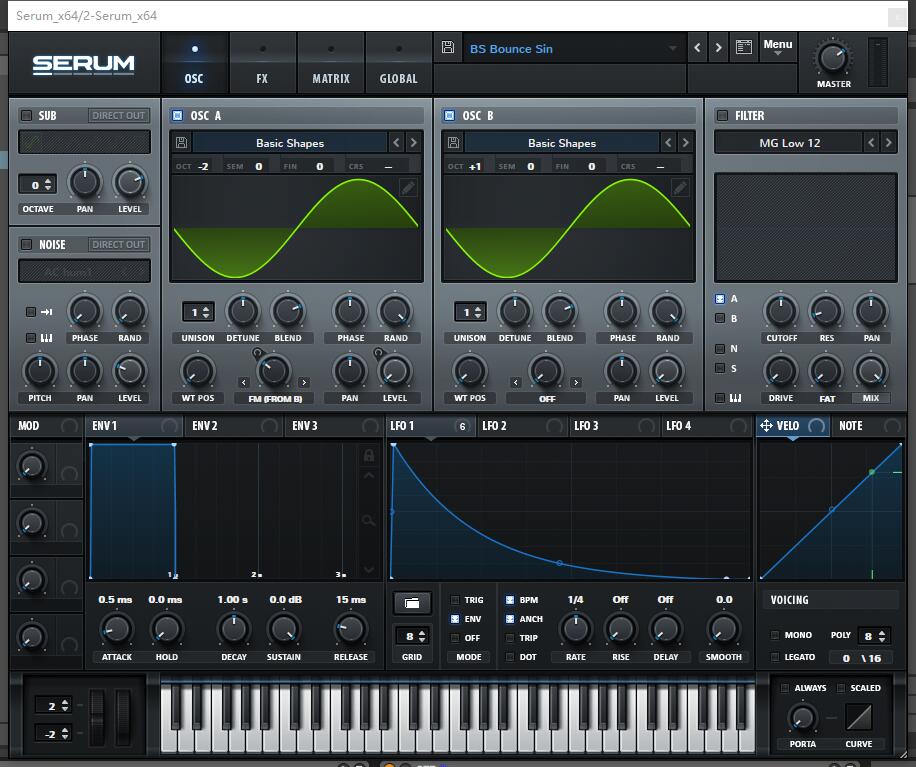The image size is (916, 767).
Task: Click the envelope lock icon
Action: pyautogui.click(x=369, y=456)
